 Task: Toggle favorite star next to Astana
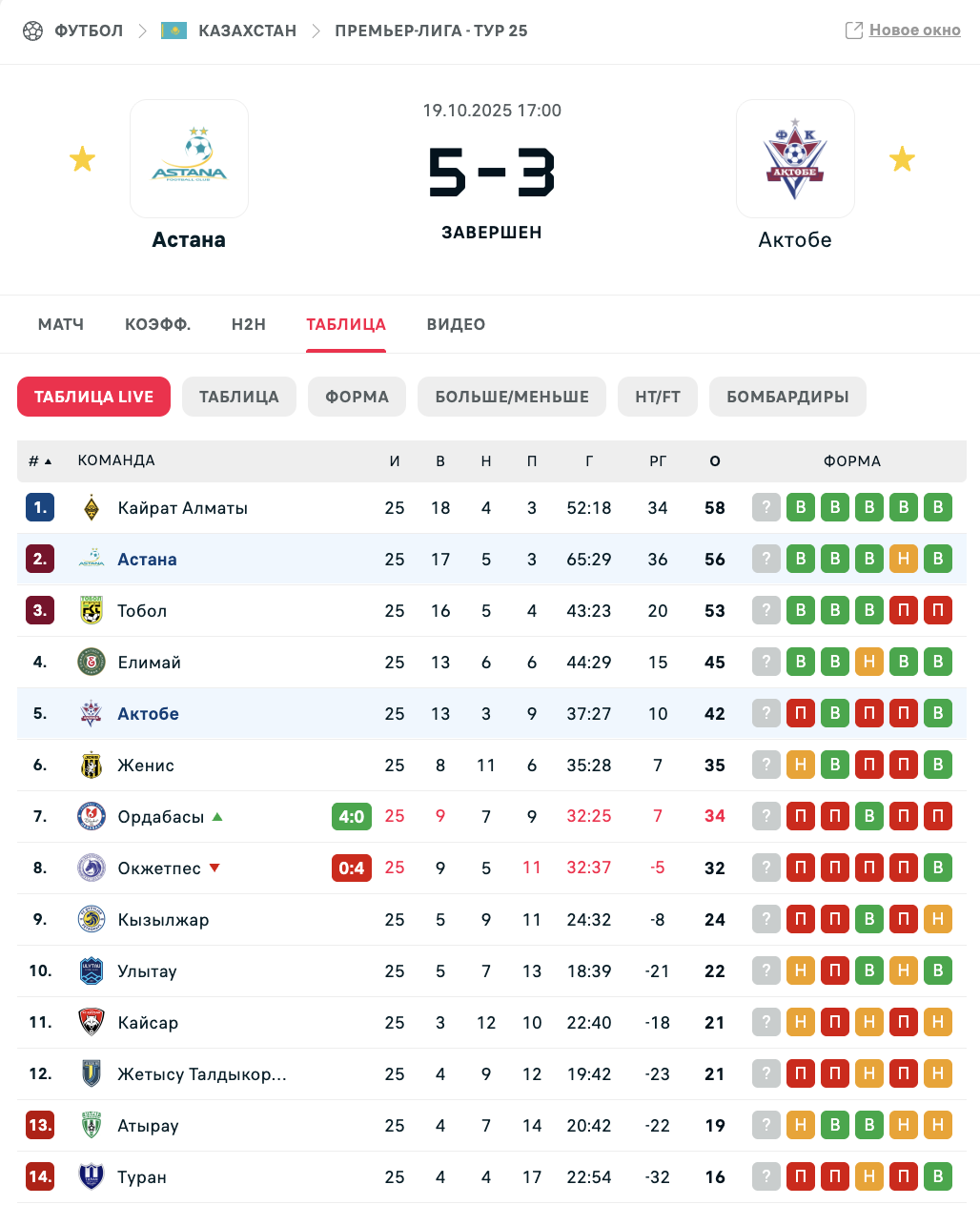83,159
